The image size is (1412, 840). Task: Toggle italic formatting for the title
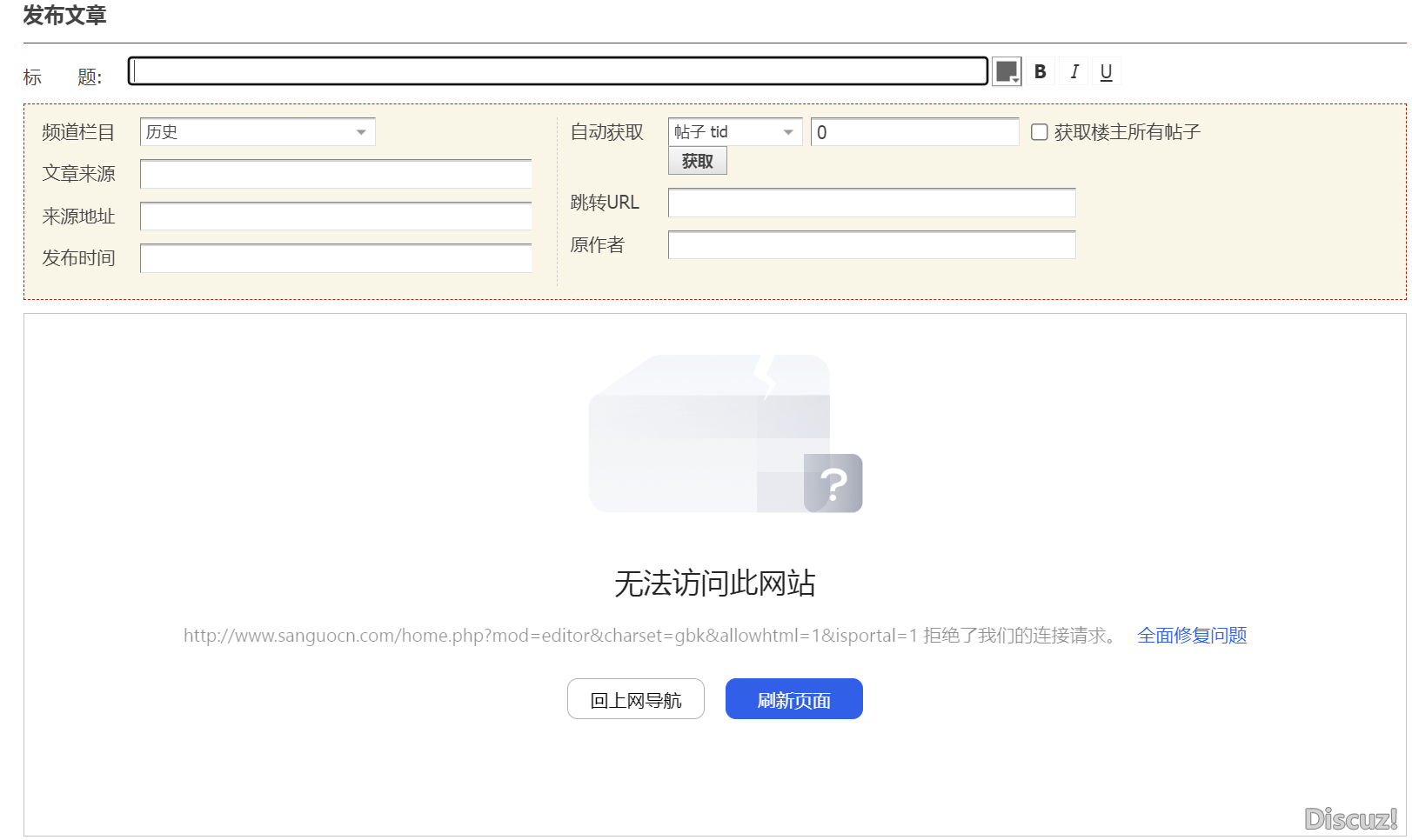(1074, 72)
